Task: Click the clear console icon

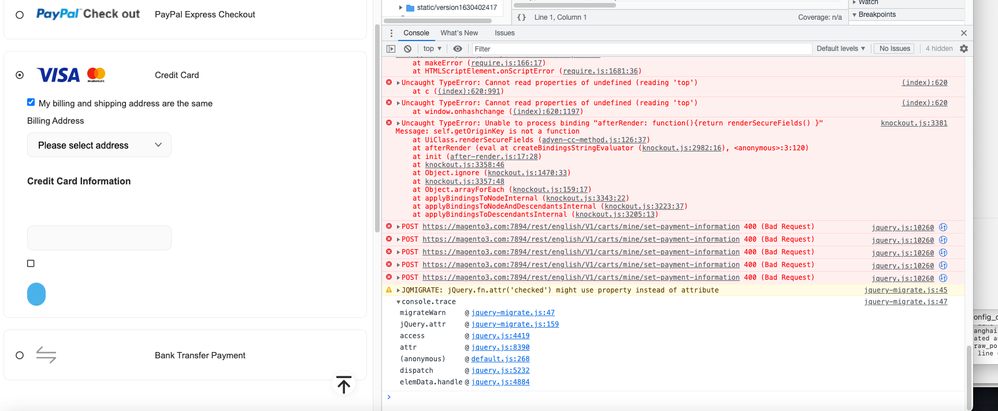Action: (x=408, y=49)
